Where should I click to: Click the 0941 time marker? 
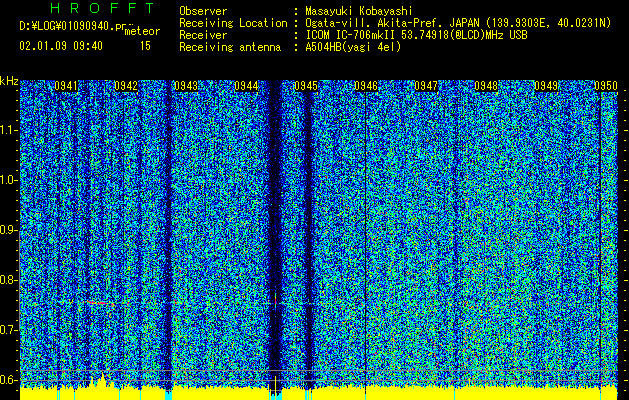pyautogui.click(x=66, y=86)
